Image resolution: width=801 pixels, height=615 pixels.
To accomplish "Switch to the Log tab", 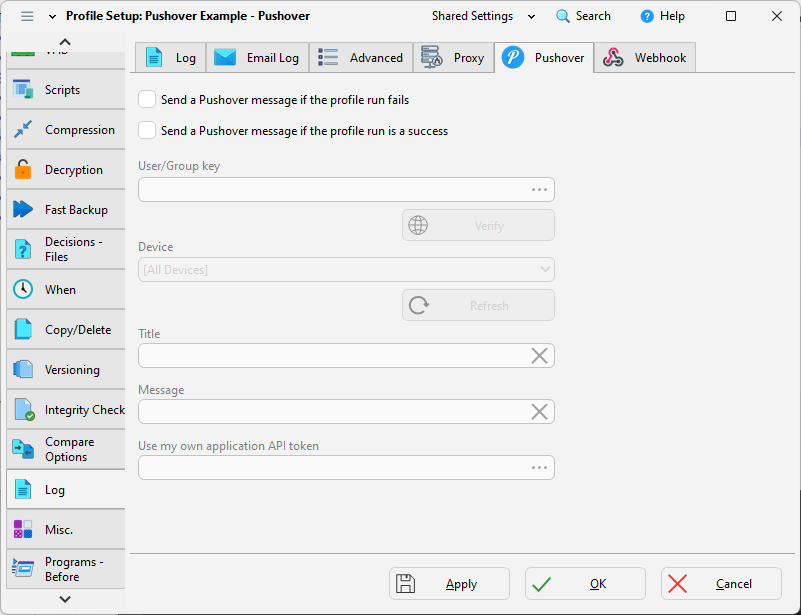I will [171, 58].
